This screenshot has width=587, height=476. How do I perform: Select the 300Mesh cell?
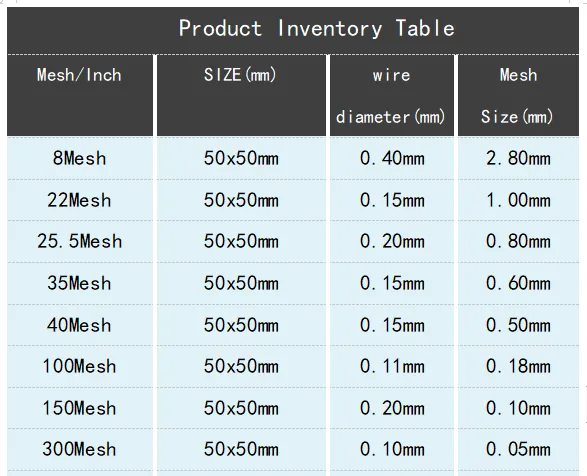[79, 449]
